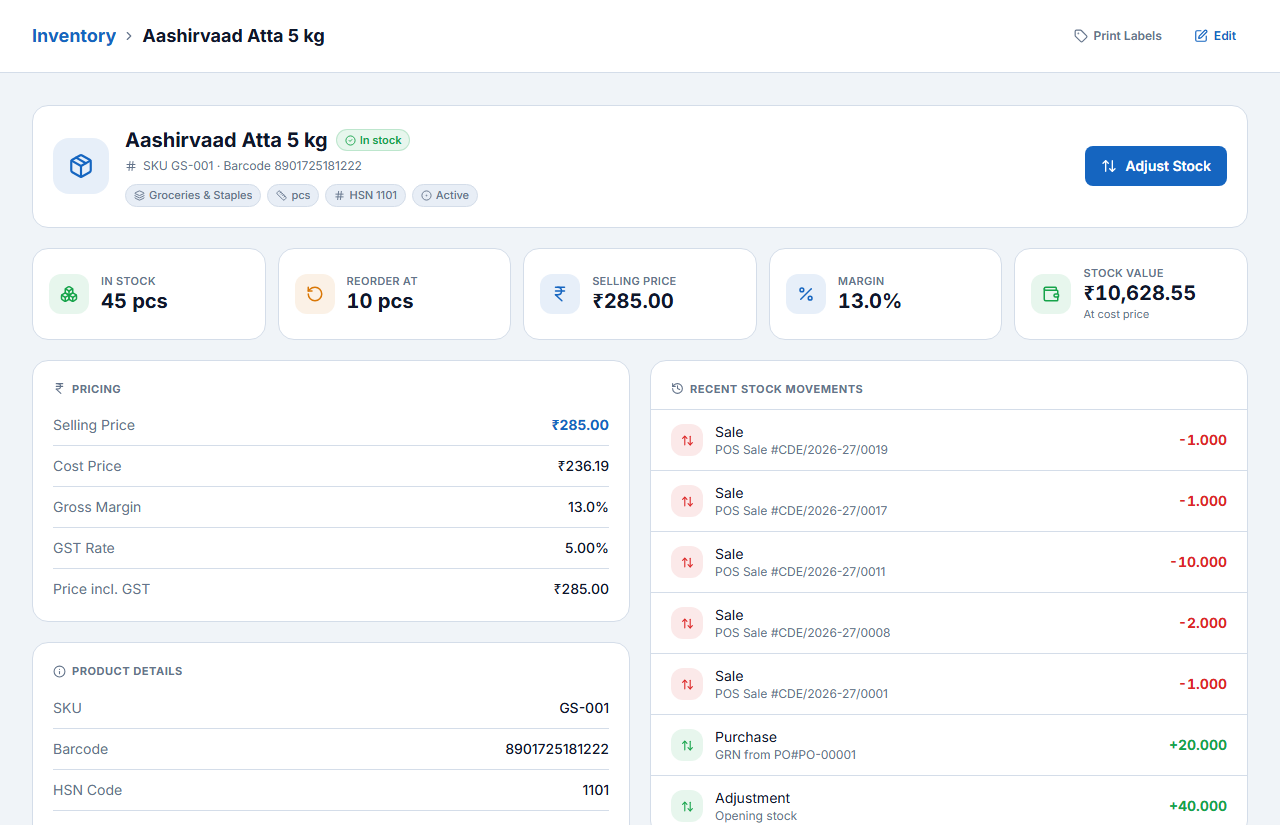The image size is (1280, 825).
Task: Click the wallet icon on Stock Value card
Action: (1051, 294)
